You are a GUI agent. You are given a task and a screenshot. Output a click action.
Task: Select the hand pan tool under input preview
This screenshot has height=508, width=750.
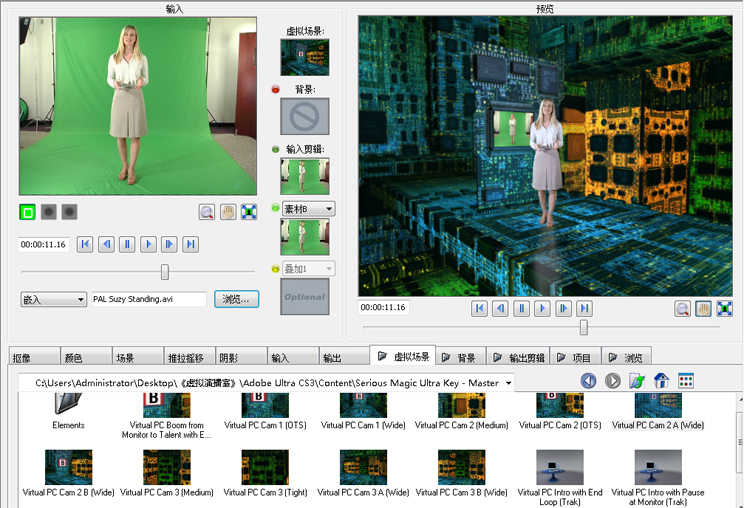227,211
